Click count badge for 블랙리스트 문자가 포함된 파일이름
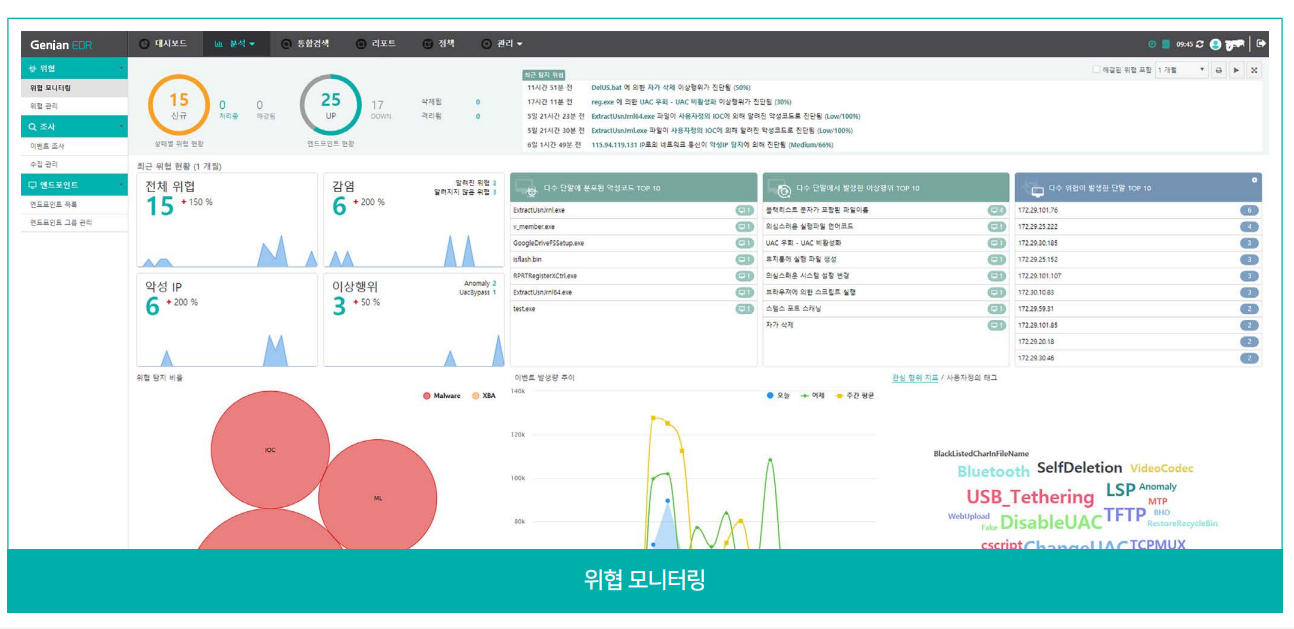The width and height of the screenshot is (1294, 629). click(x=996, y=210)
